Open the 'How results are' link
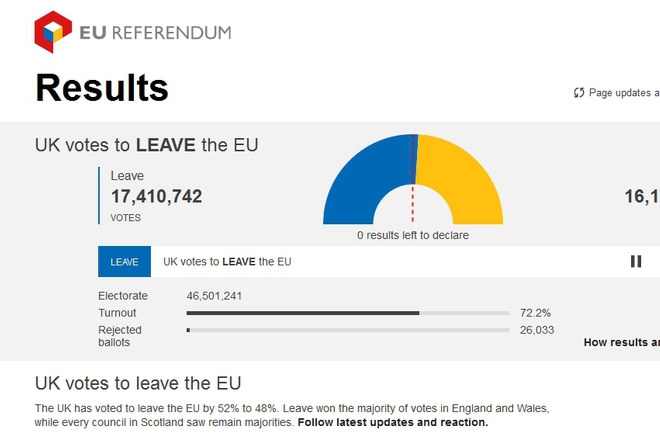Screen dimensions: 660x440 tap(622, 342)
